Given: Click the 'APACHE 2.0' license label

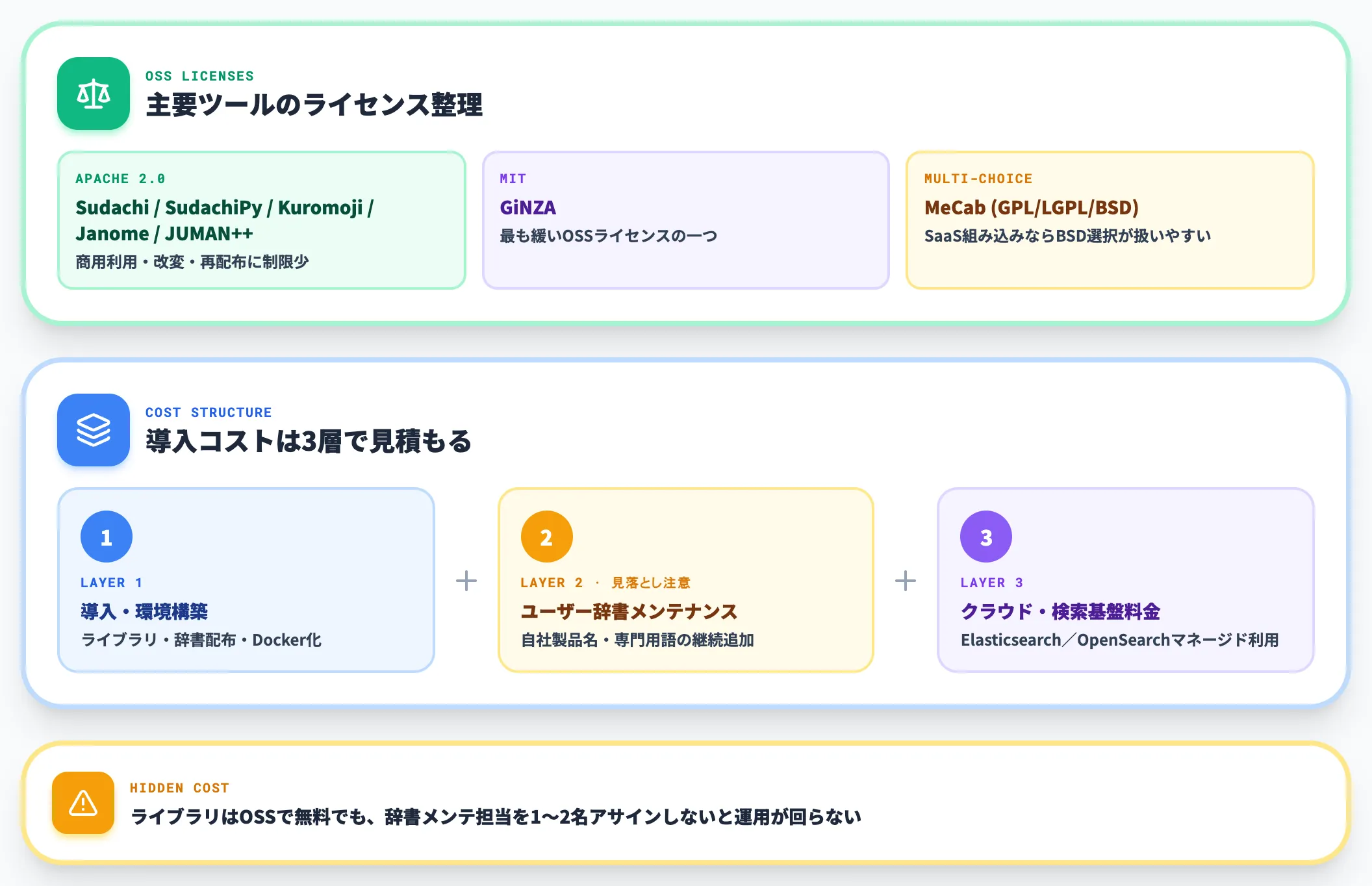Looking at the screenshot, I should (120, 179).
